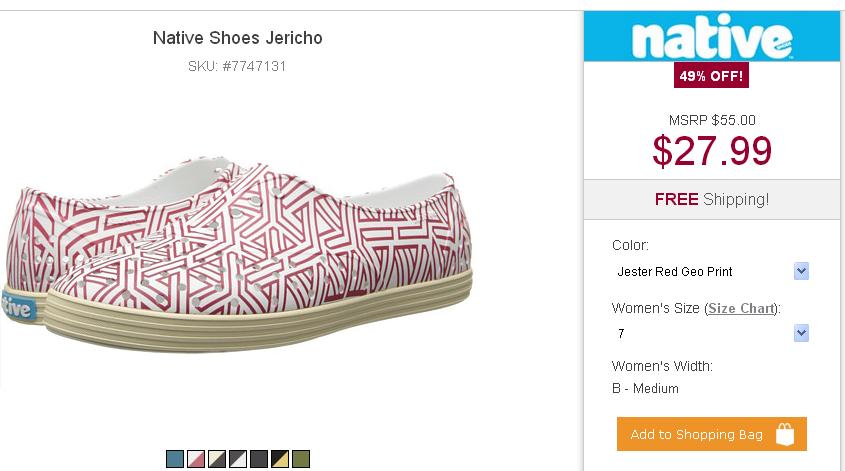
Task: Click the Jericho shoe product image
Action: click(240, 250)
